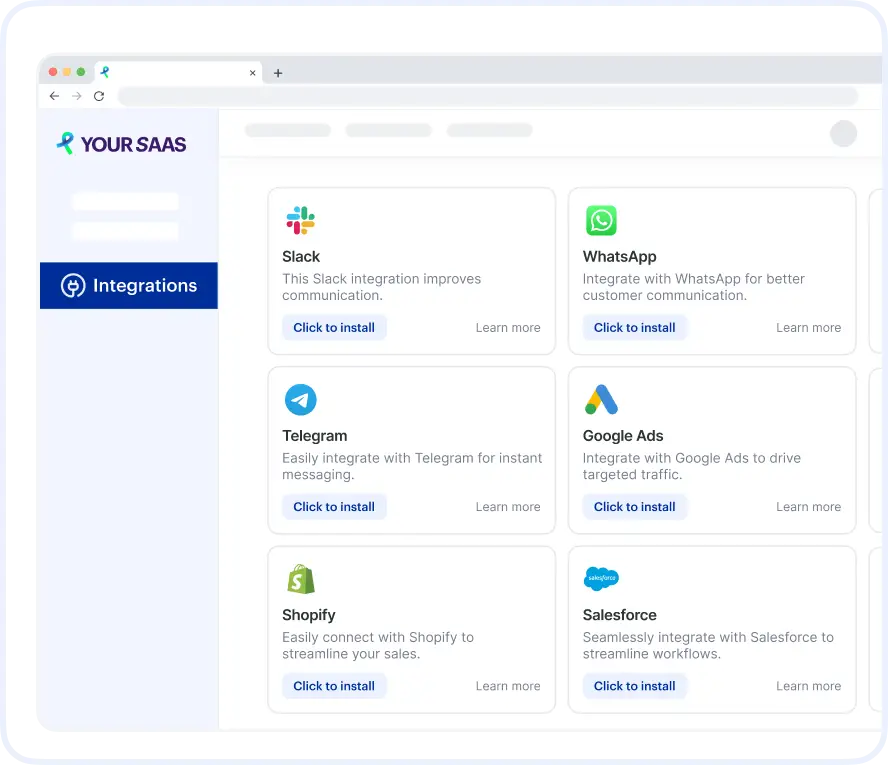This screenshot has height=765, width=888.
Task: Install the WhatsApp integration
Action: click(x=634, y=327)
